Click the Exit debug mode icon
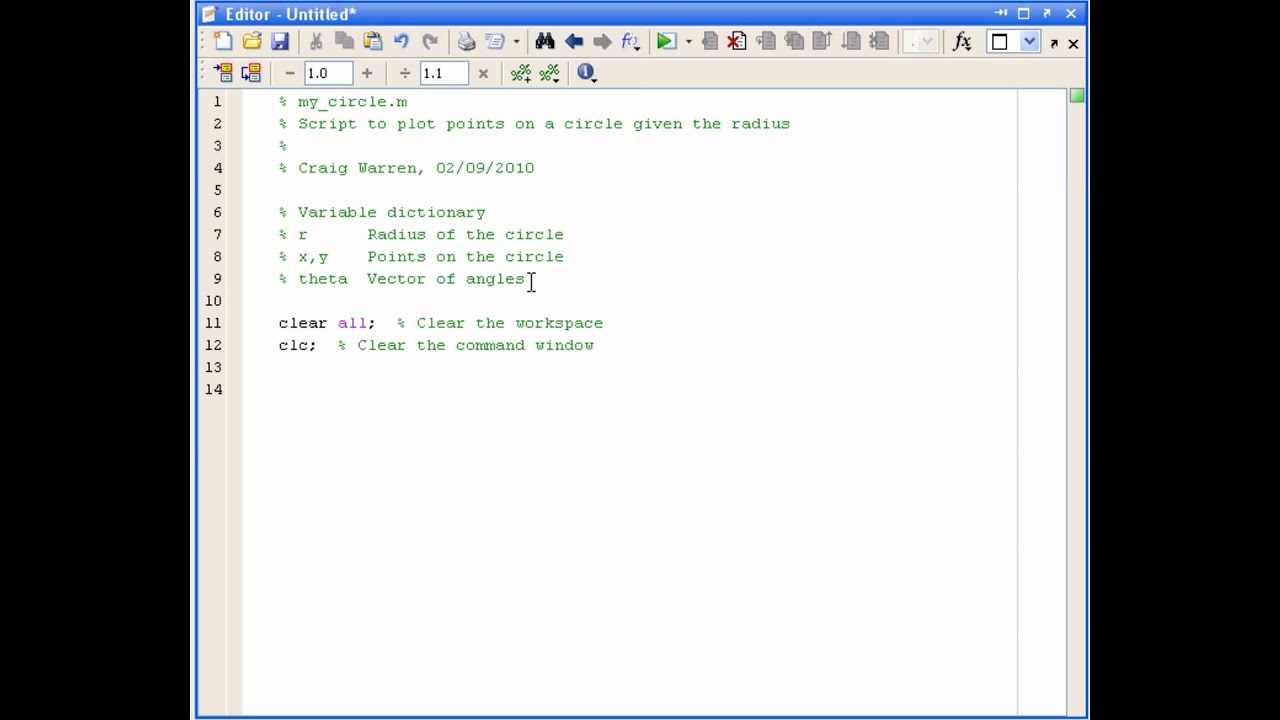Screen dimensions: 1280x720 click(879, 41)
